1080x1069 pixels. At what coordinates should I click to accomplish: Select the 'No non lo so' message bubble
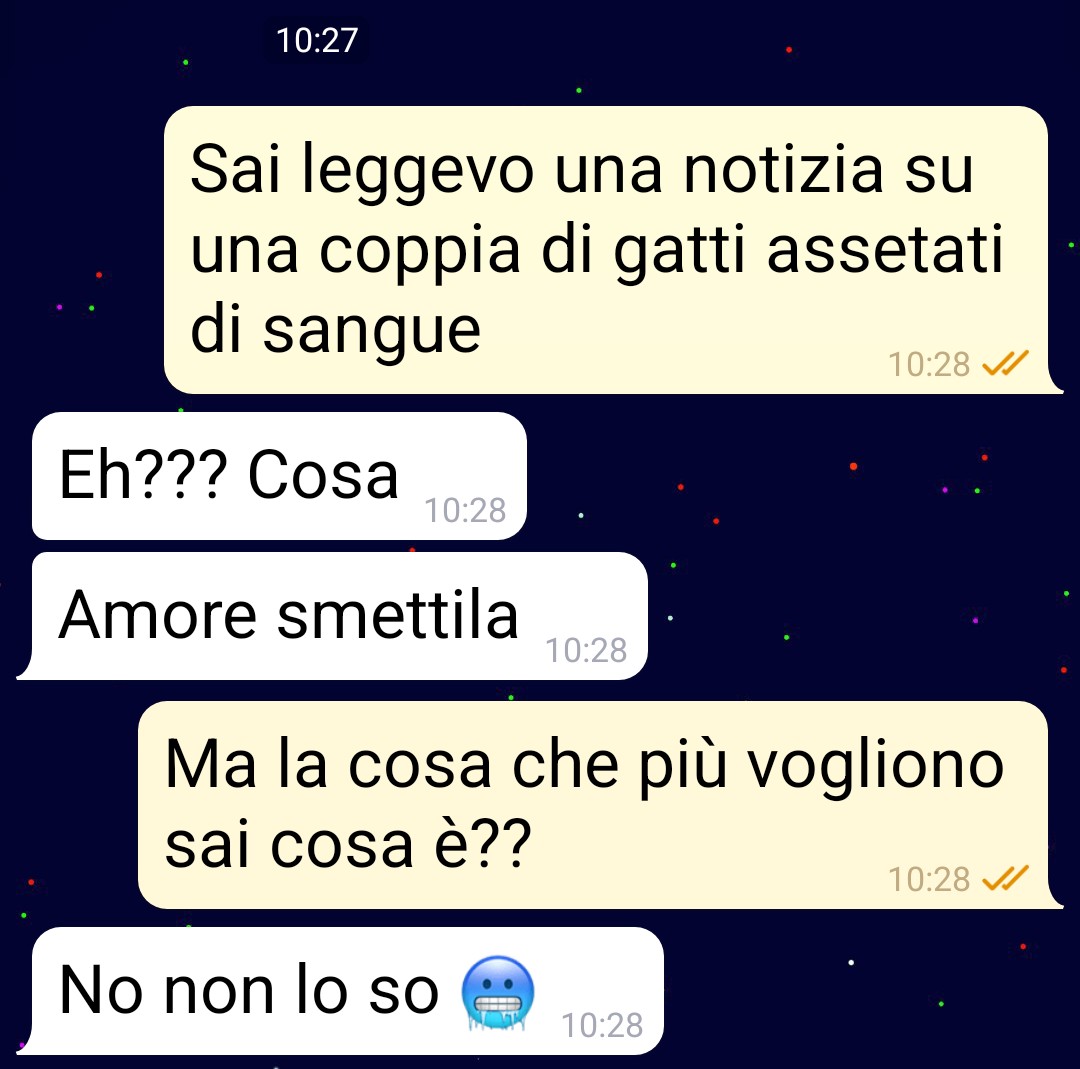coord(340,990)
